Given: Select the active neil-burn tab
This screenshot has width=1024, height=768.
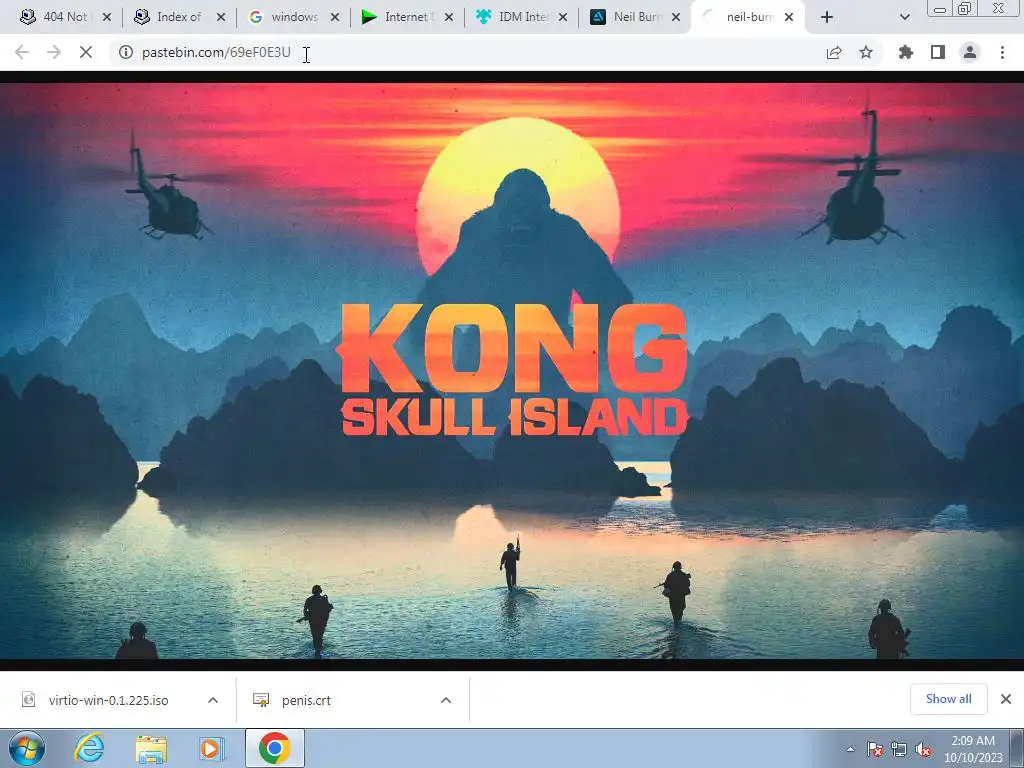Looking at the screenshot, I should pyautogui.click(x=748, y=17).
